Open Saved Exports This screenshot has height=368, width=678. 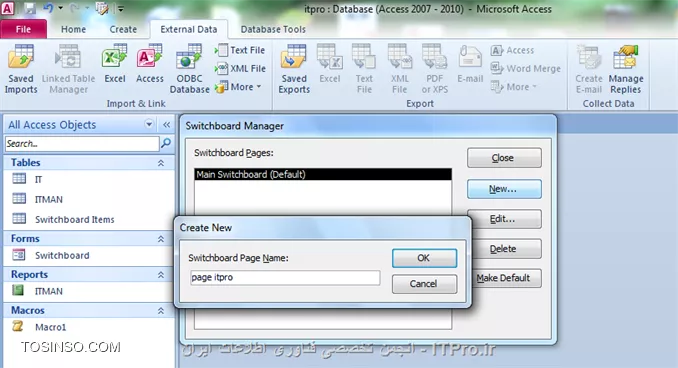tap(294, 69)
